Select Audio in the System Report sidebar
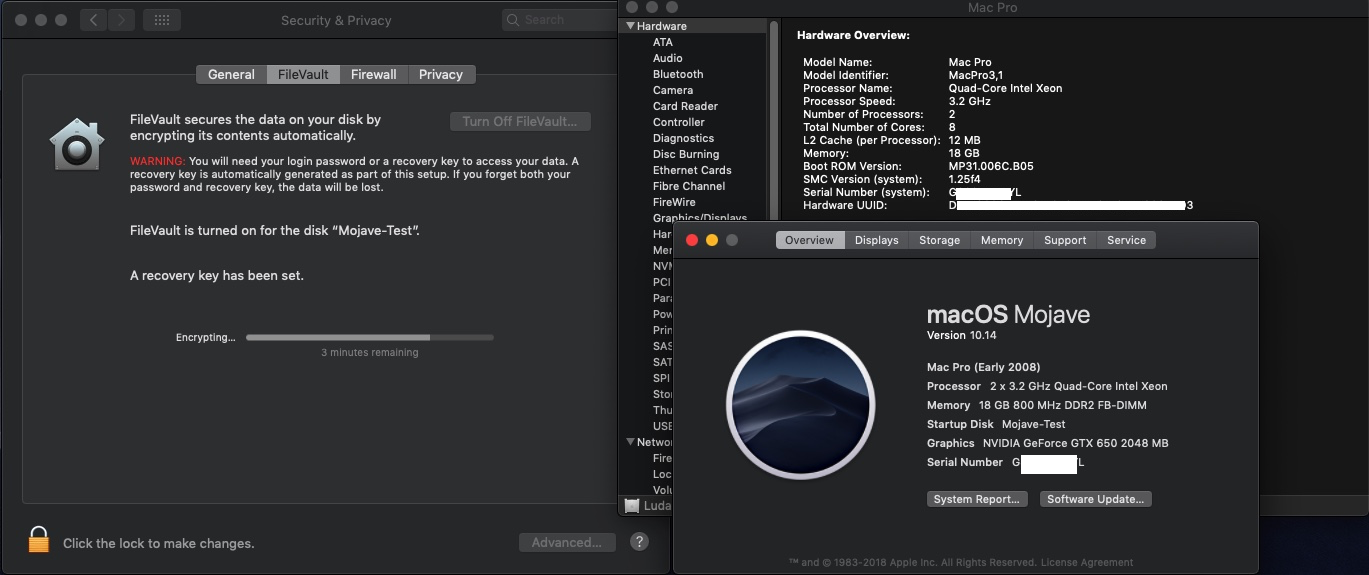Image resolution: width=1369 pixels, height=575 pixels. pyautogui.click(x=668, y=58)
